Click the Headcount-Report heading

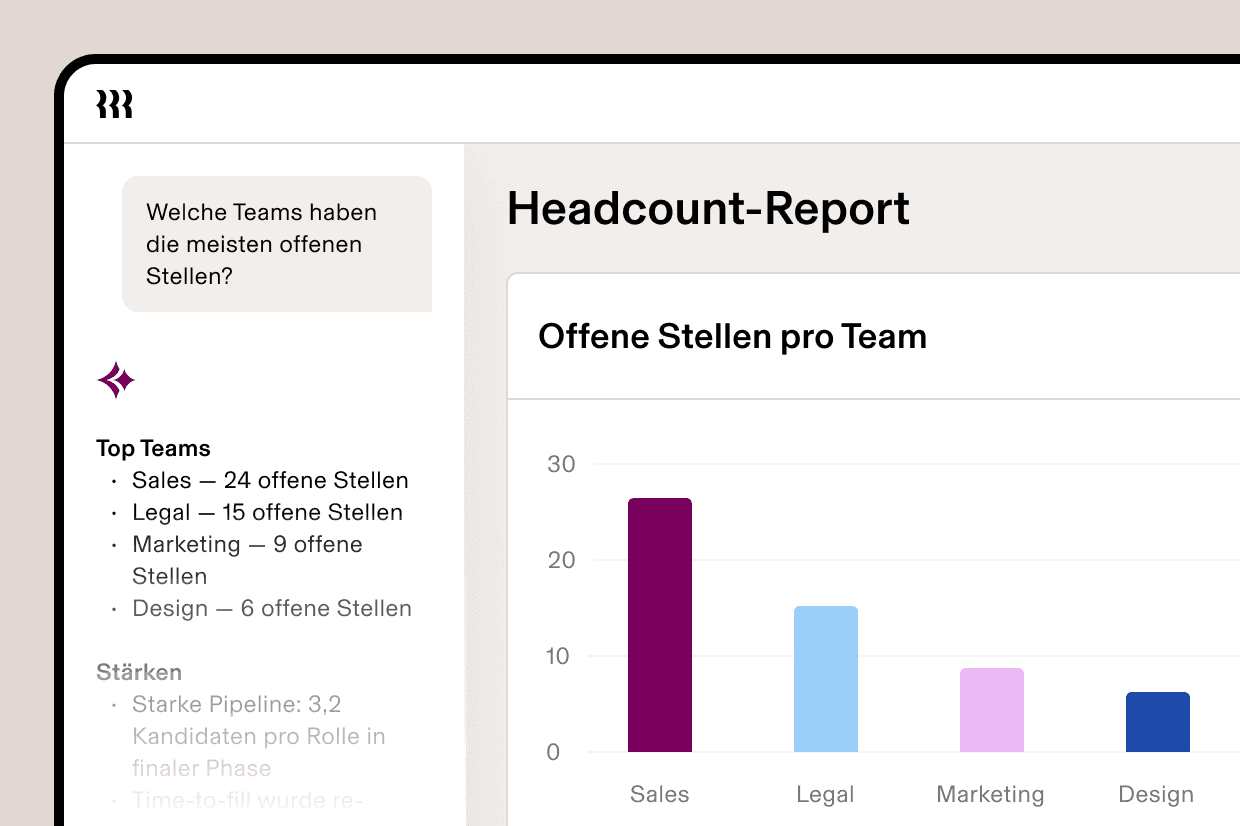(708, 209)
